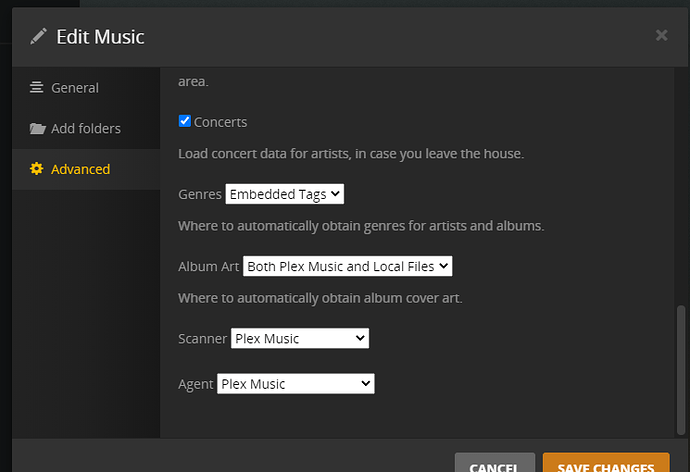
Task: Click the Concerts checkbox label text
Action: (x=220, y=122)
